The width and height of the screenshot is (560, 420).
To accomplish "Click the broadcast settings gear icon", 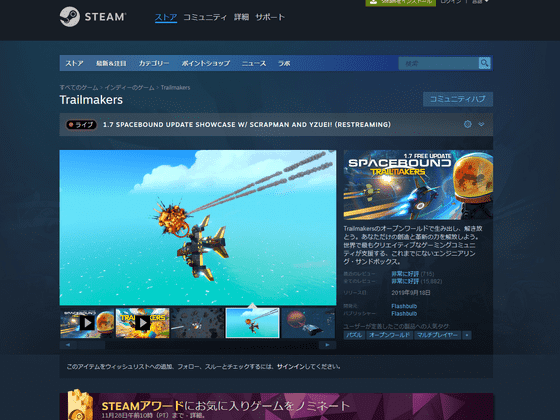I will [468, 124].
